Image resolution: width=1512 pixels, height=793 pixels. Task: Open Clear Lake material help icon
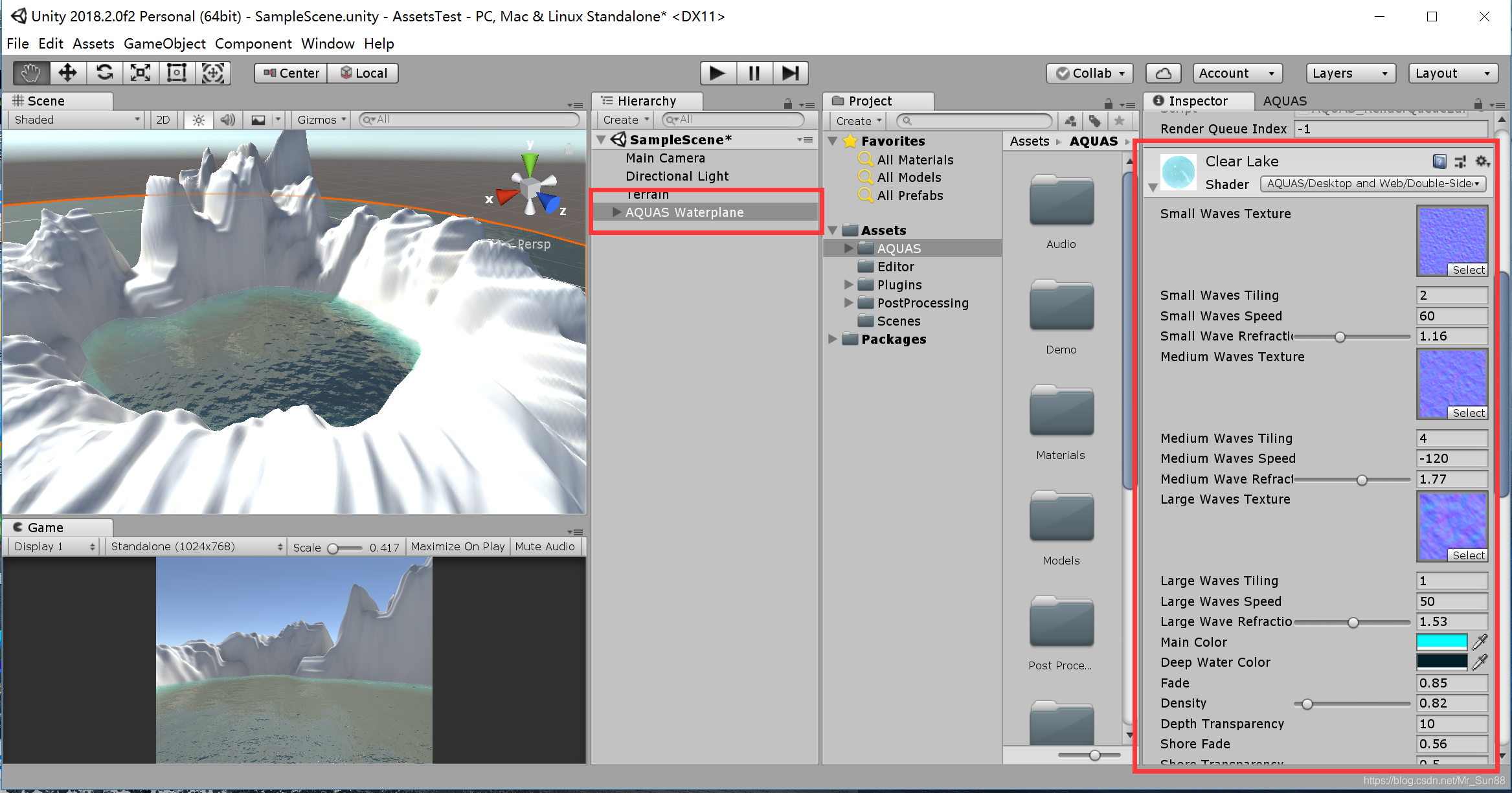[1439, 161]
